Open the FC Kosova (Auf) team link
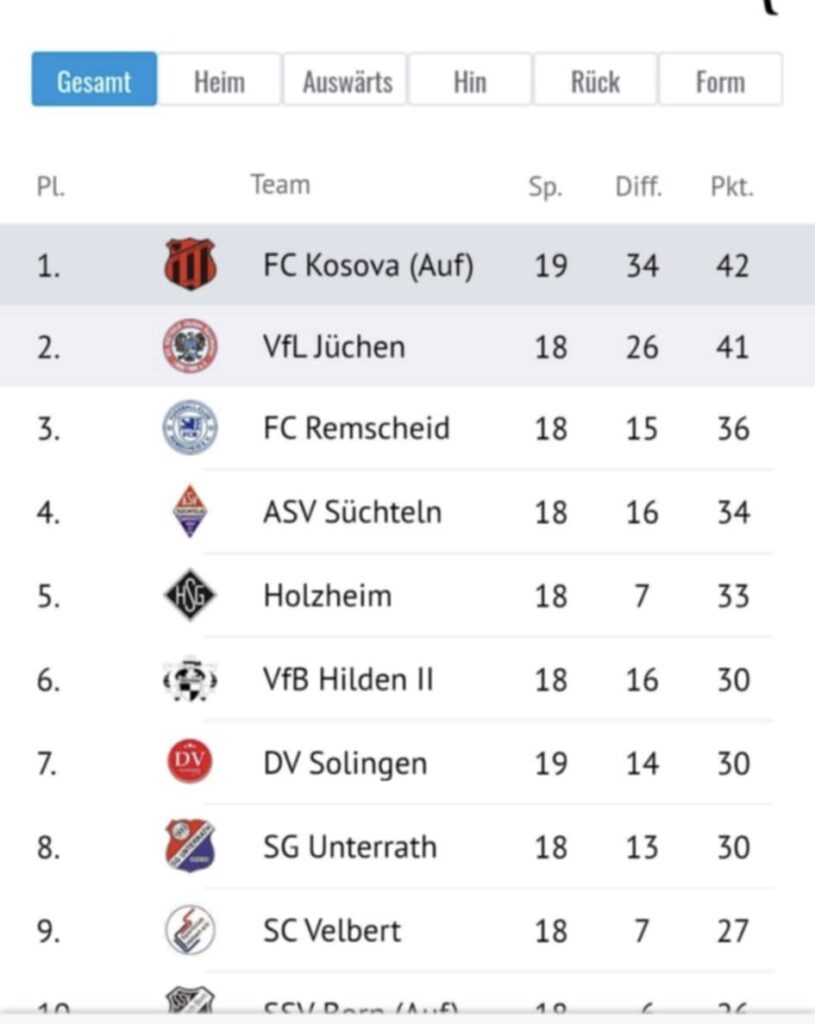815x1024 pixels. click(x=368, y=266)
